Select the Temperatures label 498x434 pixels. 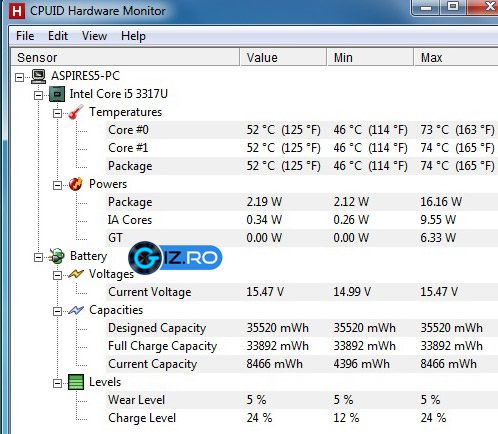pyautogui.click(x=125, y=112)
